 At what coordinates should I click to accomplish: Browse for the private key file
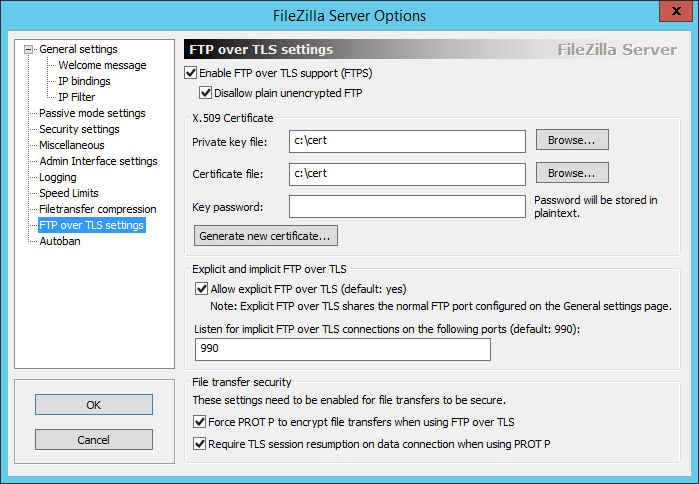(572, 140)
